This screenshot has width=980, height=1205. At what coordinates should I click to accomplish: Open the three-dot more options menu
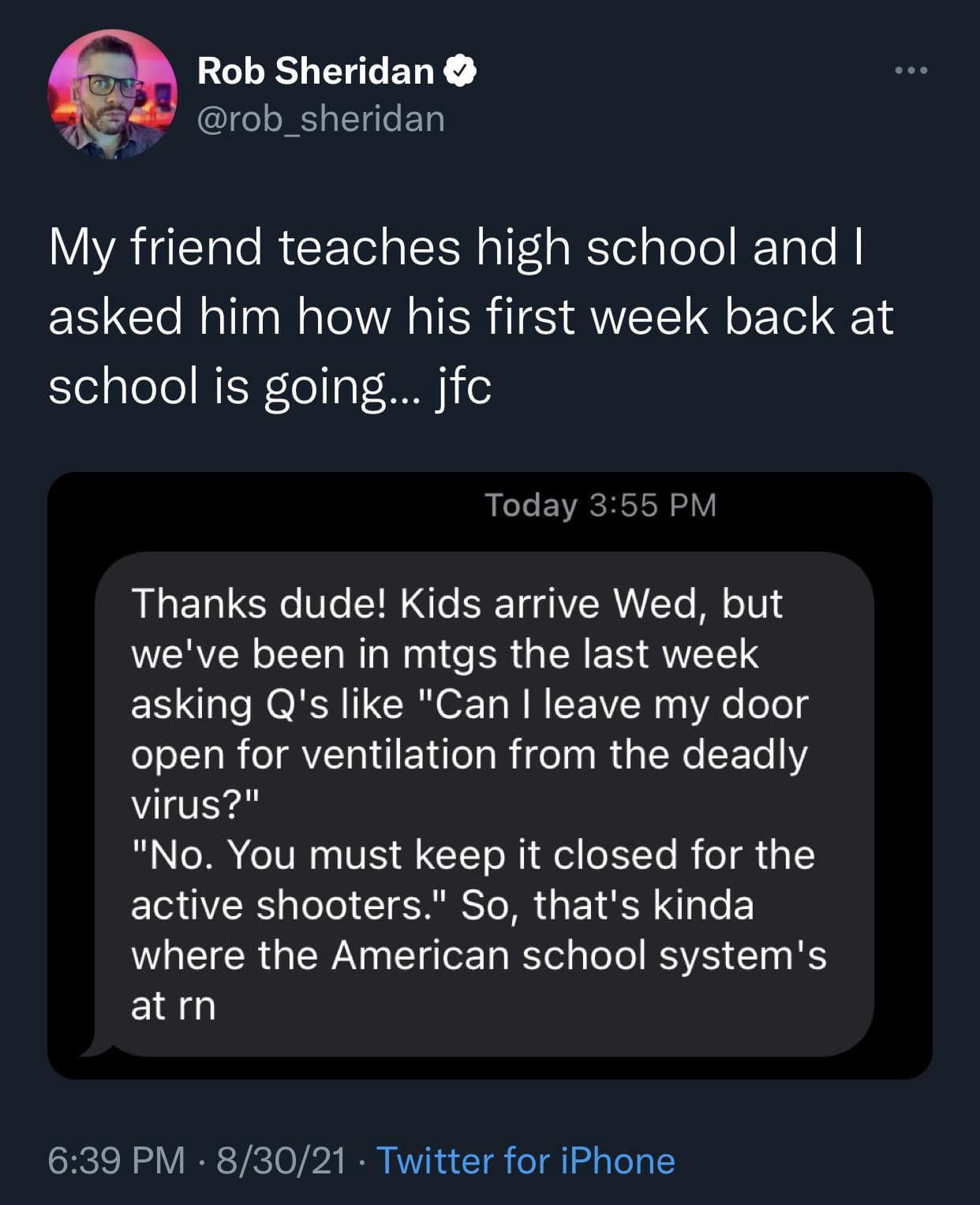point(911,72)
